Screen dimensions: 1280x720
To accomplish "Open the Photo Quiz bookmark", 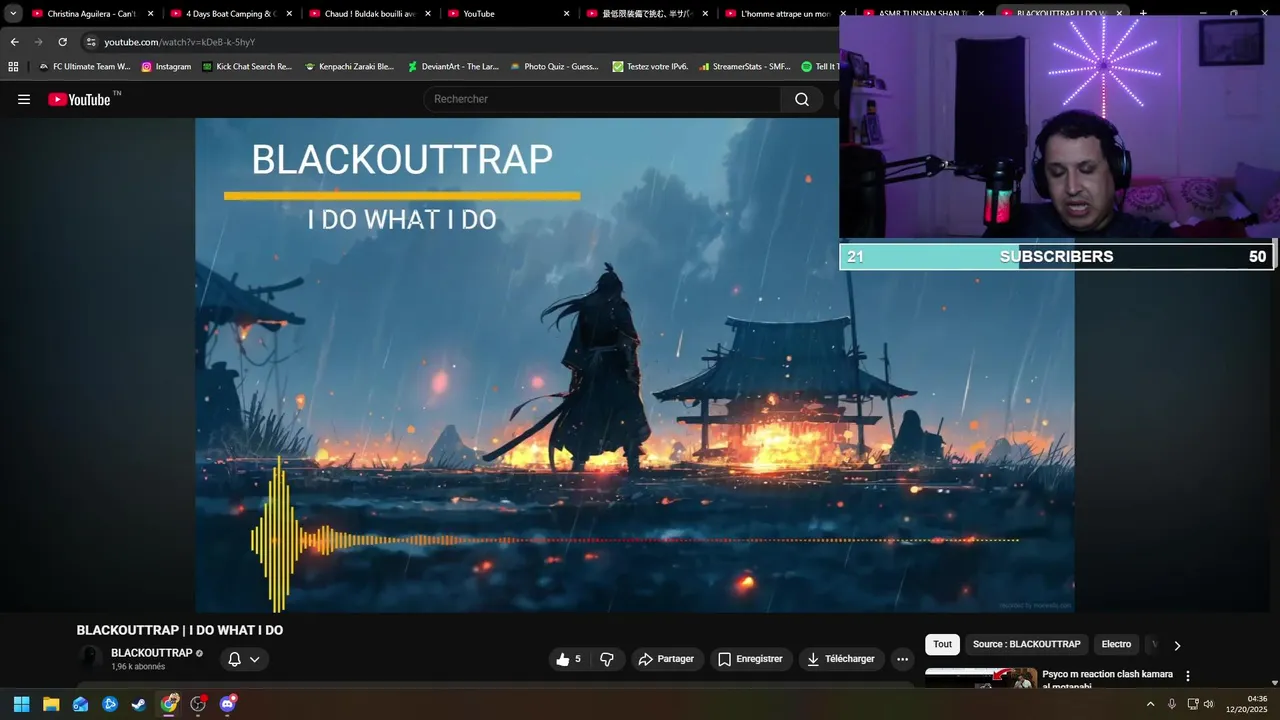I will 554,67.
